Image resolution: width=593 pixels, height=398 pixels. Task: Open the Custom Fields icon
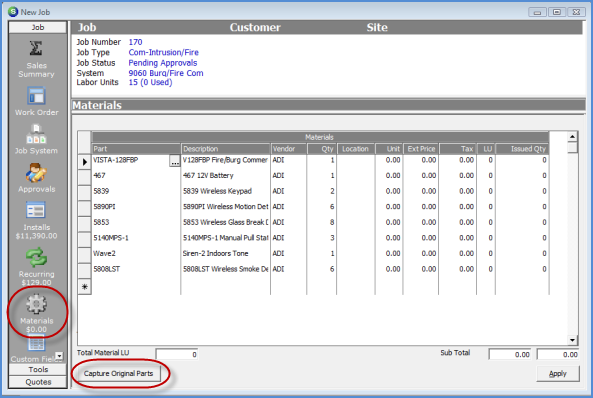pyautogui.click(x=36, y=344)
